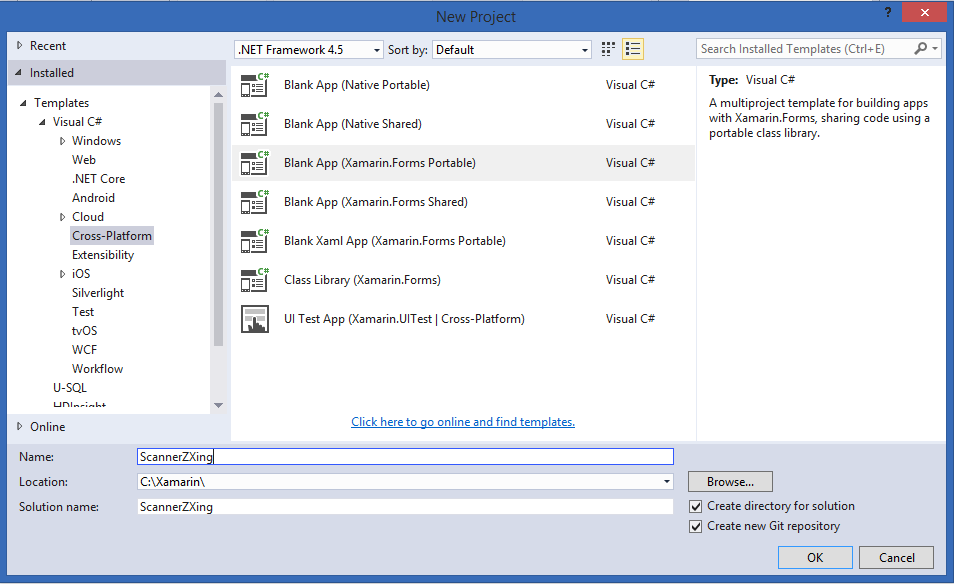Expand the Windows tree node
This screenshot has width=954, height=584.
coord(60,140)
